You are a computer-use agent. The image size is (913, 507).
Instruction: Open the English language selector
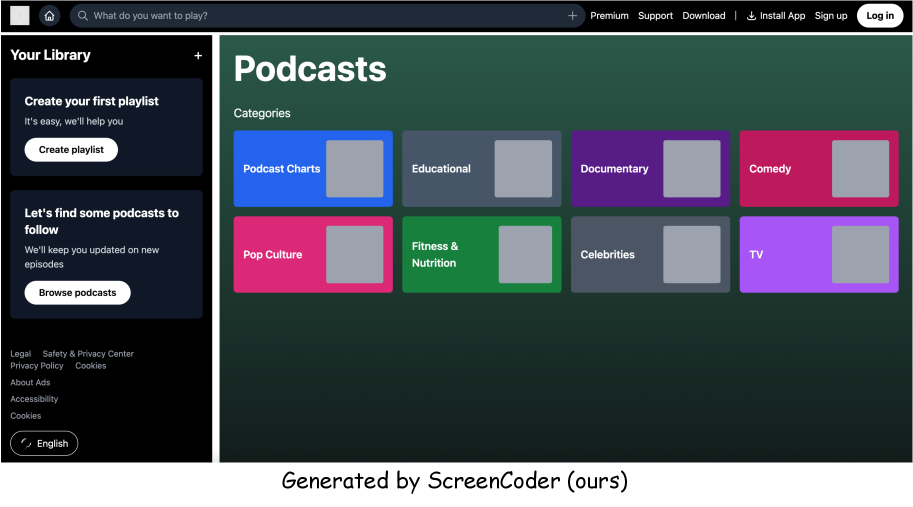click(44, 443)
